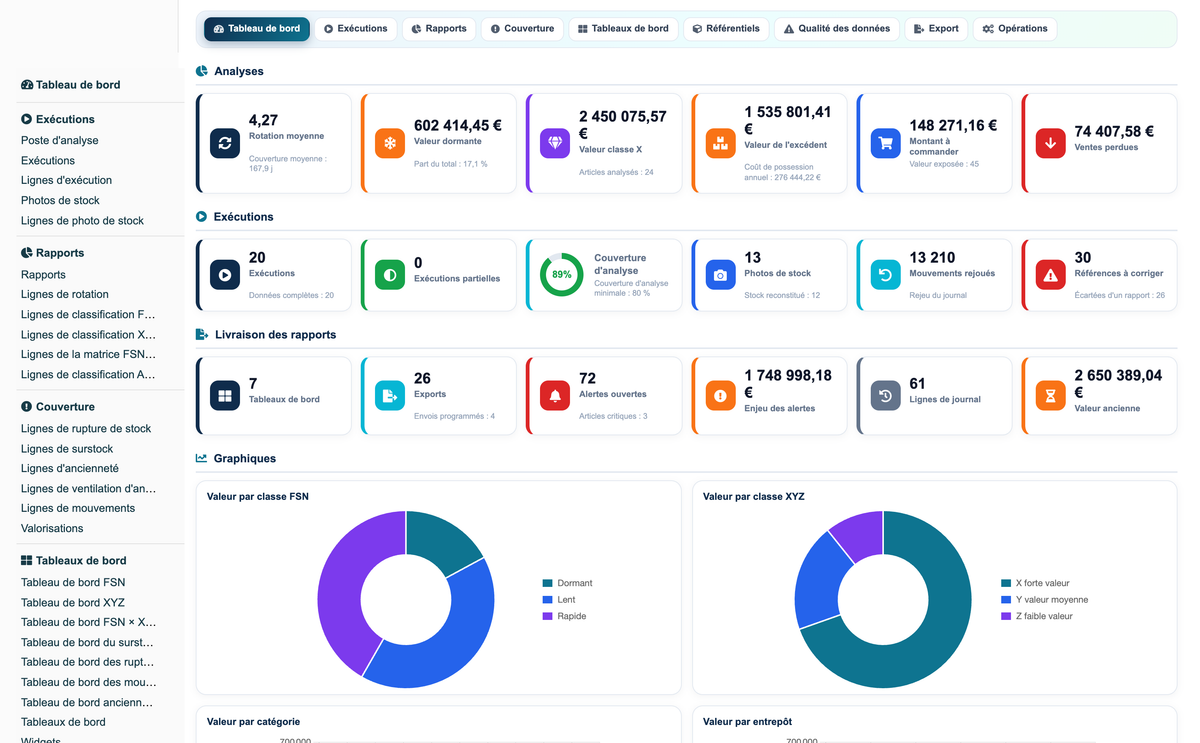Toggle Rapide legend color swatch
Viewport: 1200px width, 743px height.
coord(547,616)
